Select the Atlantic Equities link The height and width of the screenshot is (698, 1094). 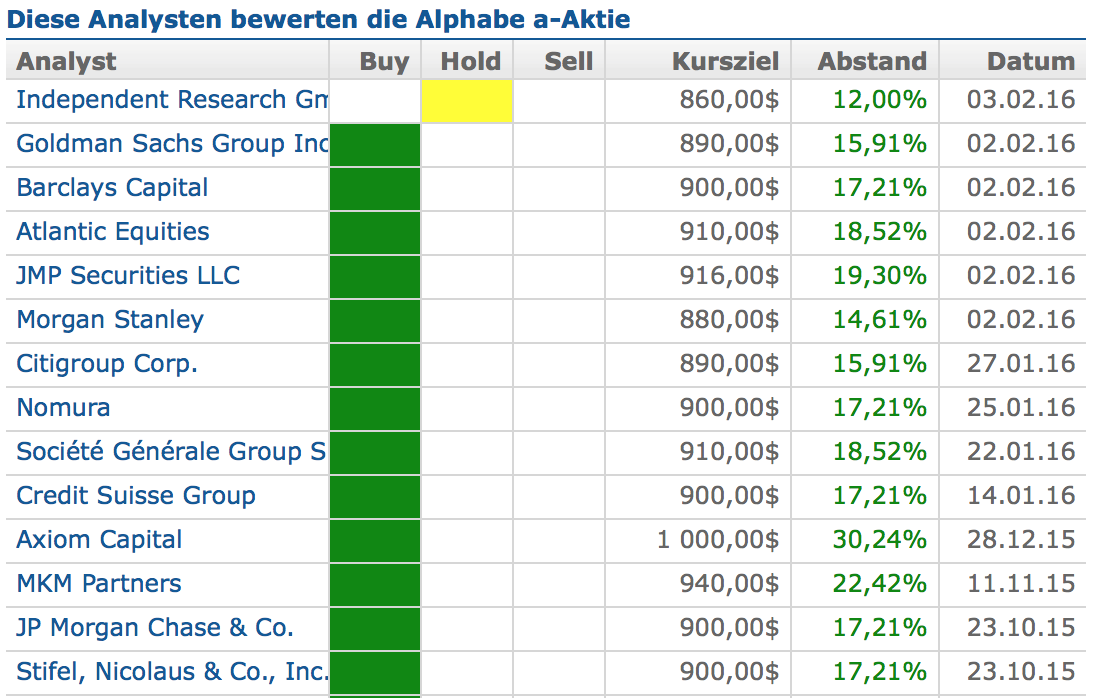[x=113, y=232]
